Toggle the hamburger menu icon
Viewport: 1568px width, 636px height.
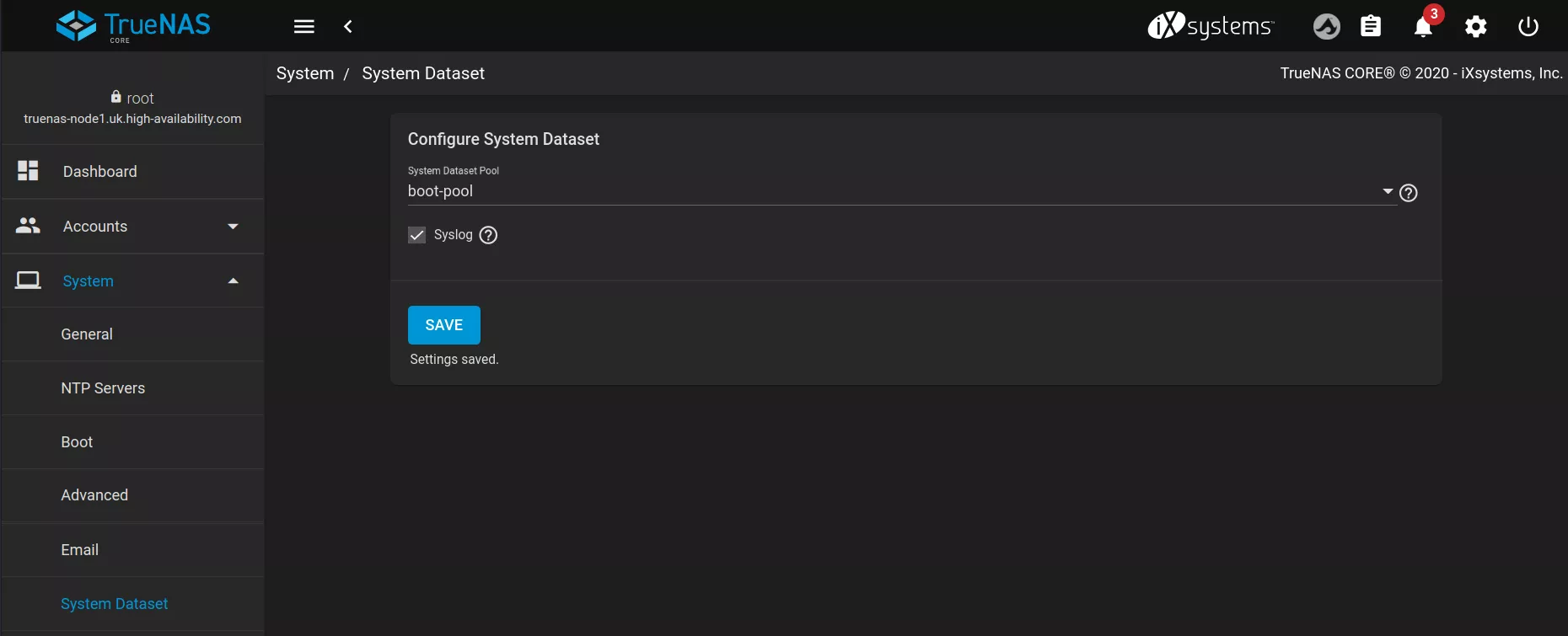[x=304, y=26]
